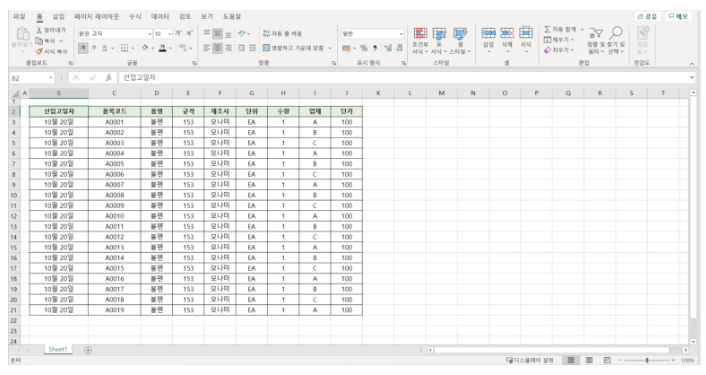Click the decrease decimal icon
The height and width of the screenshot is (375, 706).
pyautogui.click(x=399, y=48)
